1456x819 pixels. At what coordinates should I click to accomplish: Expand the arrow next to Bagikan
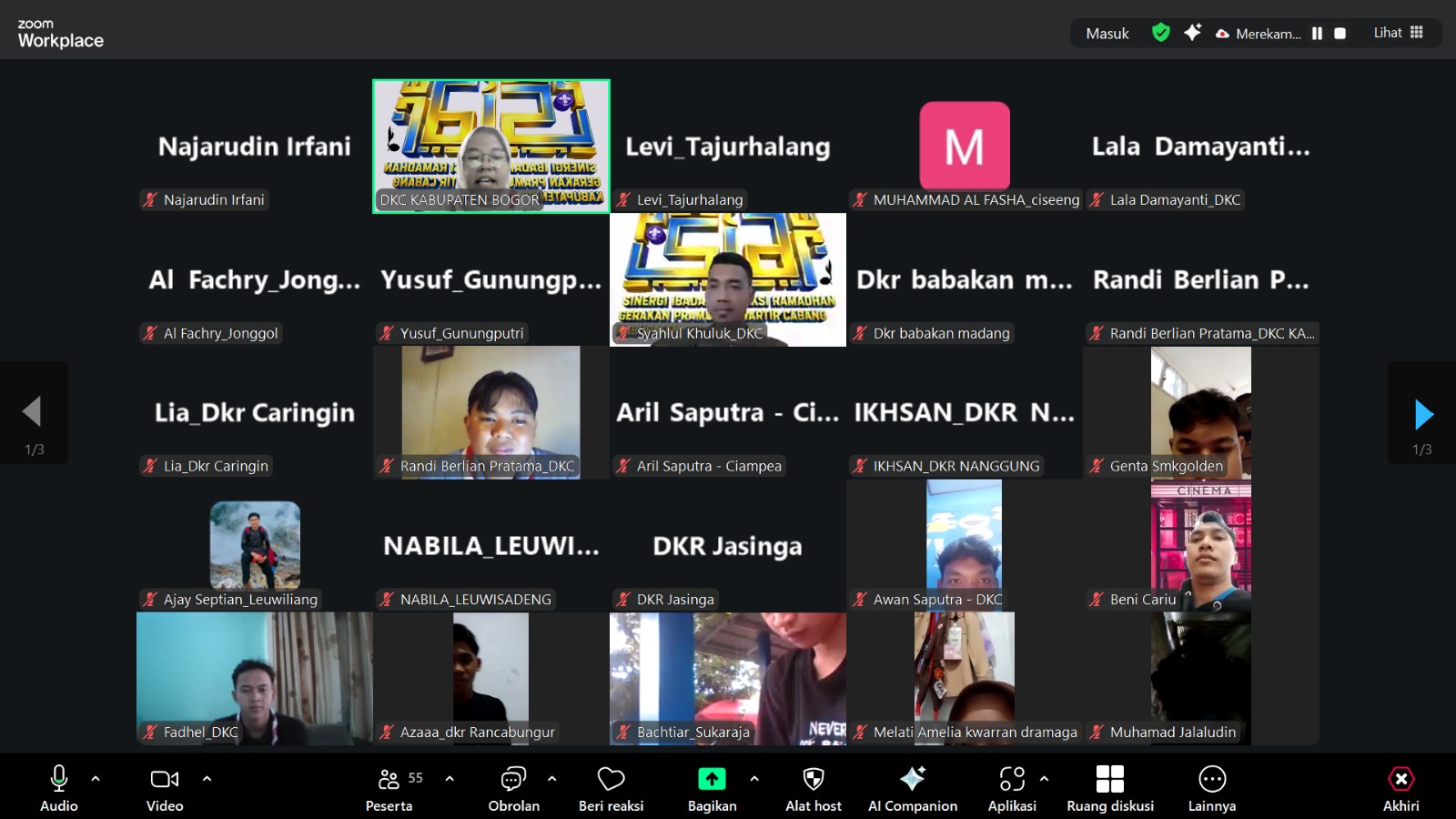coord(754,779)
